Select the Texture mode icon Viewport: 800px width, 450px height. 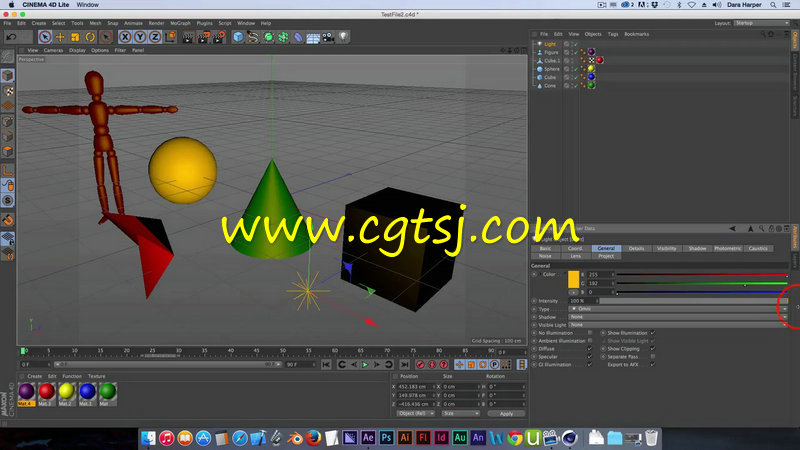click(8, 91)
